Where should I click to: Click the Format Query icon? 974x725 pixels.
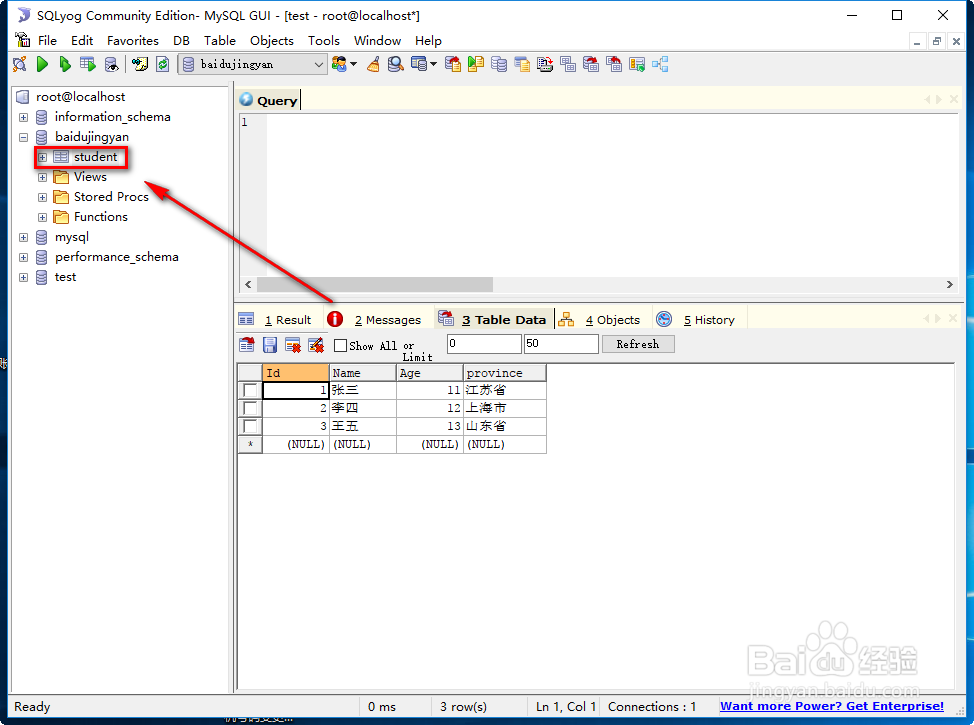pyautogui.click(x=140, y=64)
